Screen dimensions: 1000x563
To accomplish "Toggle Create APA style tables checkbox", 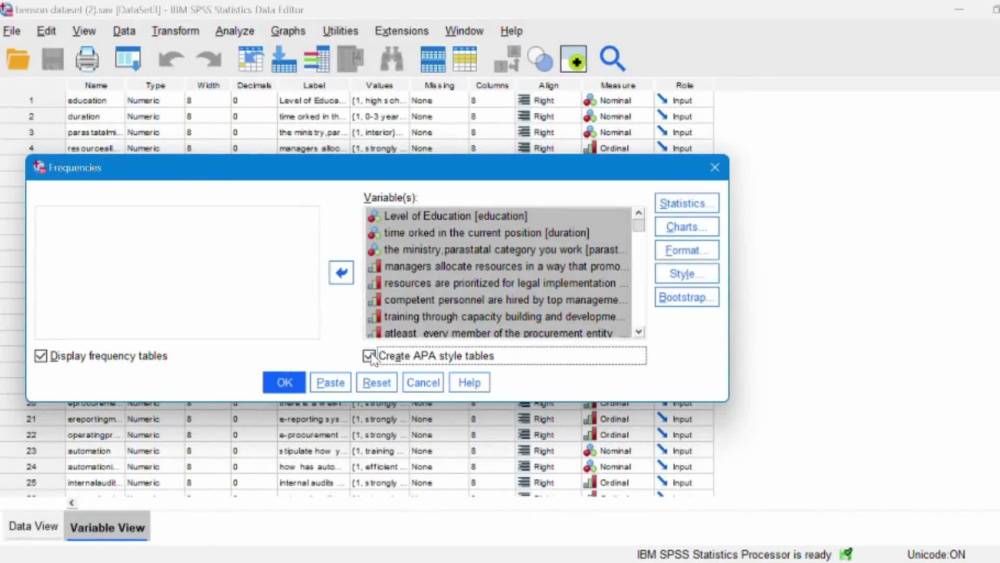I will tap(369, 356).
